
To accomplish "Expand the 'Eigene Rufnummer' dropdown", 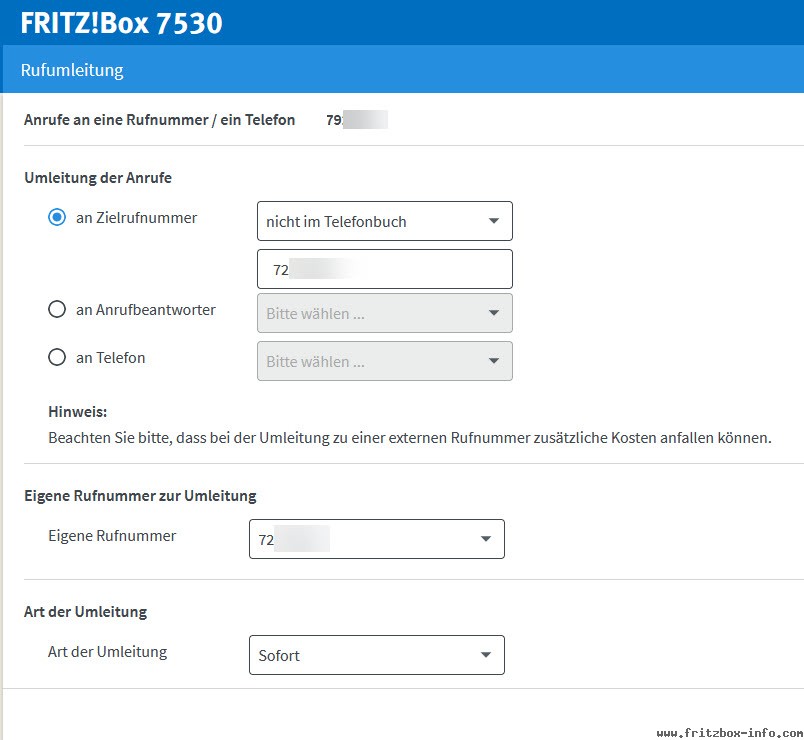I will (x=377, y=539).
